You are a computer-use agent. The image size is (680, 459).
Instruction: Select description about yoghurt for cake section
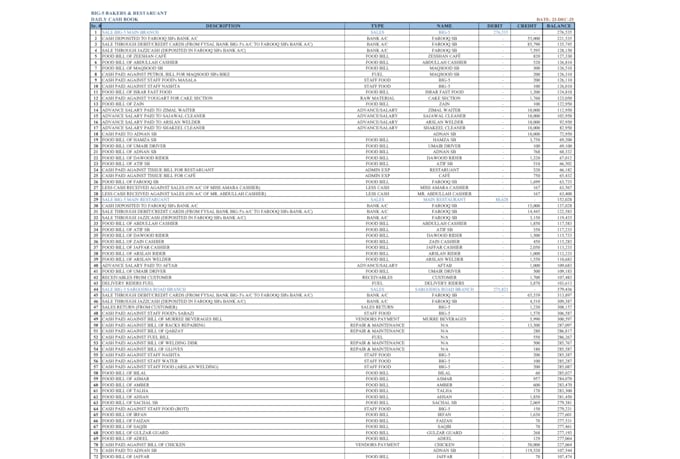pyautogui.click(x=157, y=98)
